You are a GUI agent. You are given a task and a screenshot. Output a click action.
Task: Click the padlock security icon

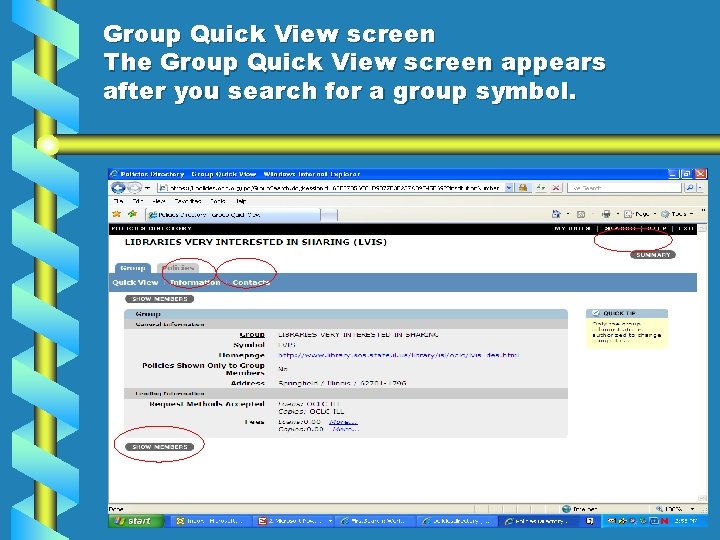point(523,188)
